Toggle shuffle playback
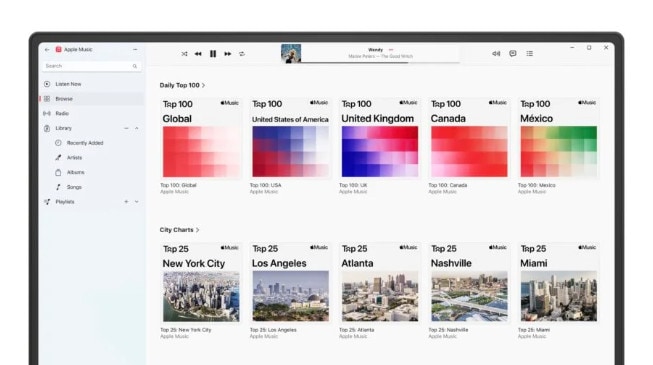The height and width of the screenshot is (365, 653). coord(184,54)
